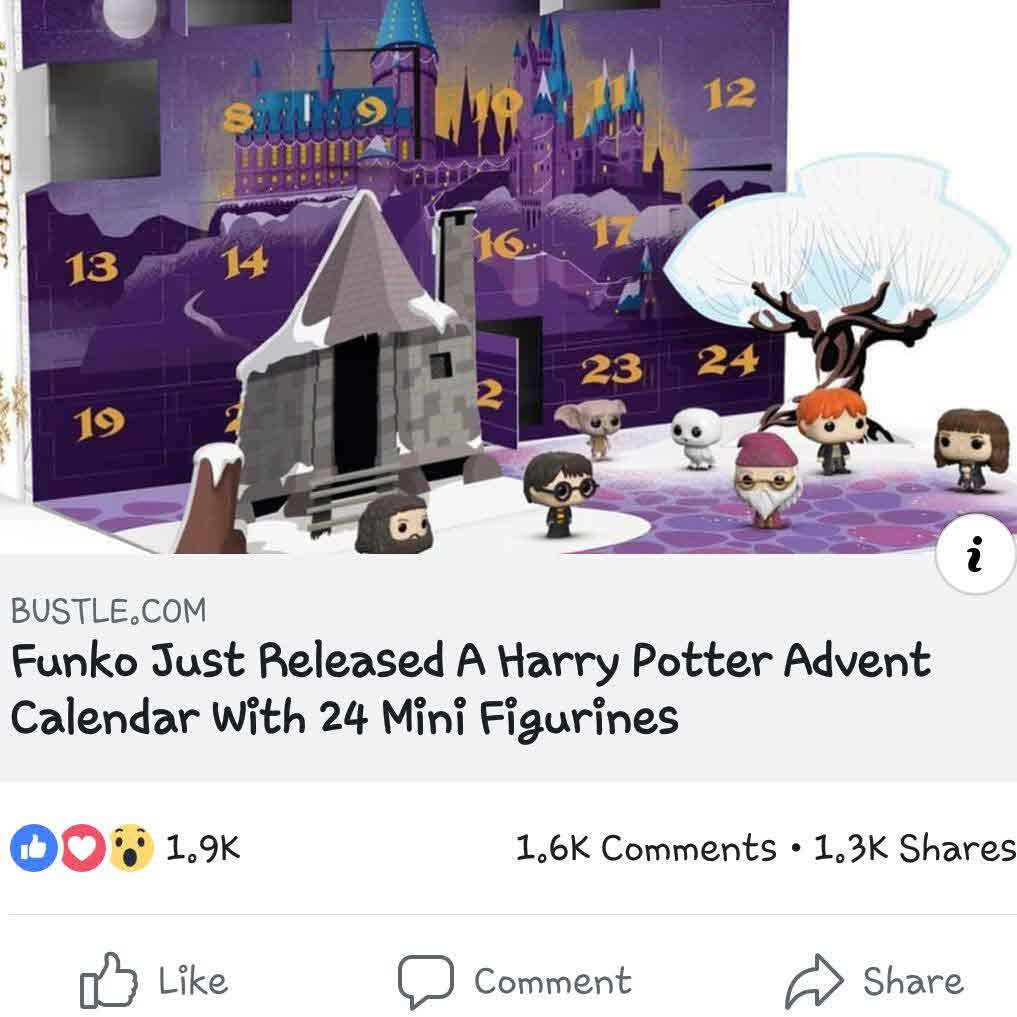Image resolution: width=1017 pixels, height=1017 pixels.
Task: Click the blue thumbs-up reaction icon
Action: 34,848
